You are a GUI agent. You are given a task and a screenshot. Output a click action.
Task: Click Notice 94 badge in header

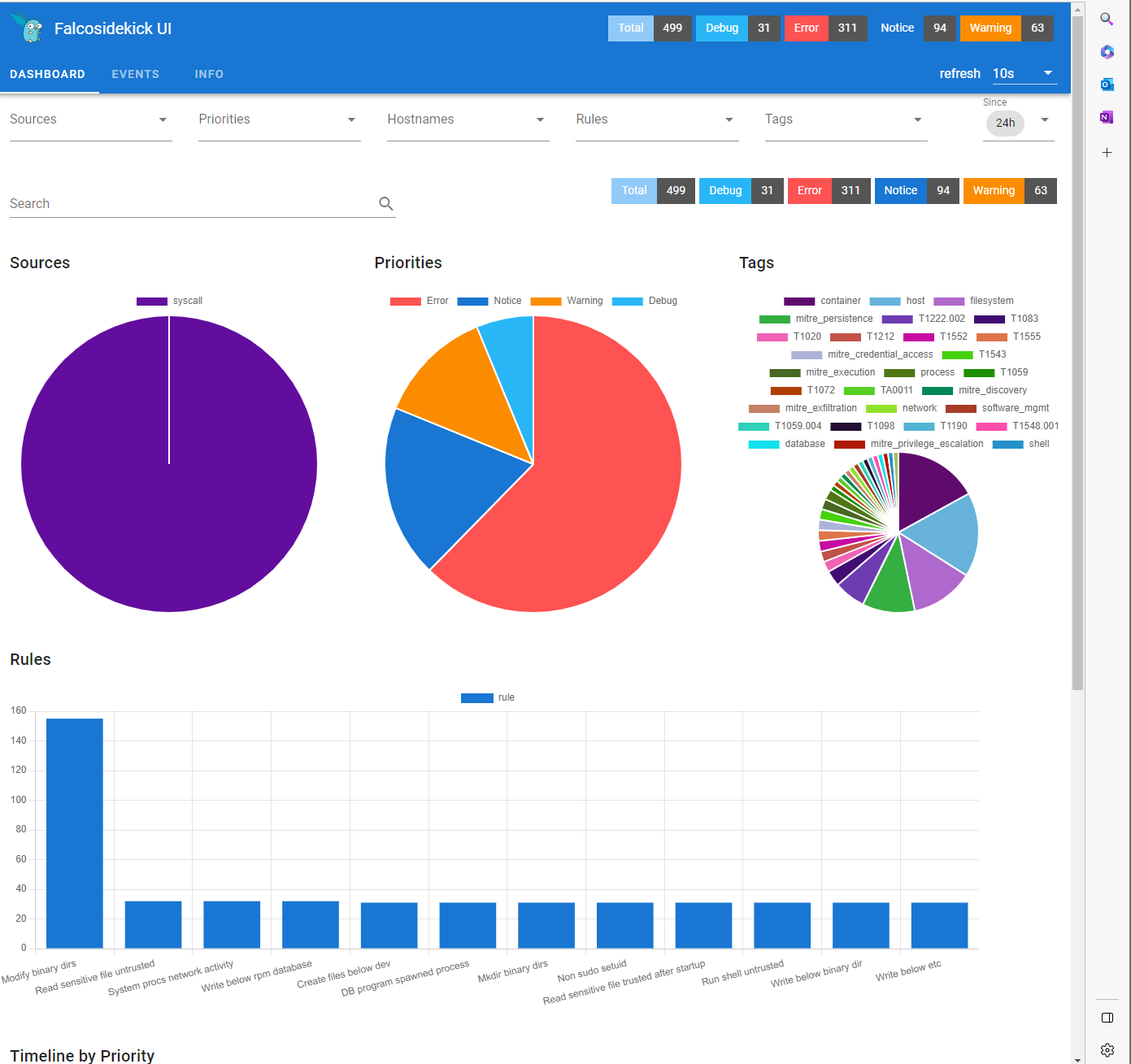coord(914,28)
